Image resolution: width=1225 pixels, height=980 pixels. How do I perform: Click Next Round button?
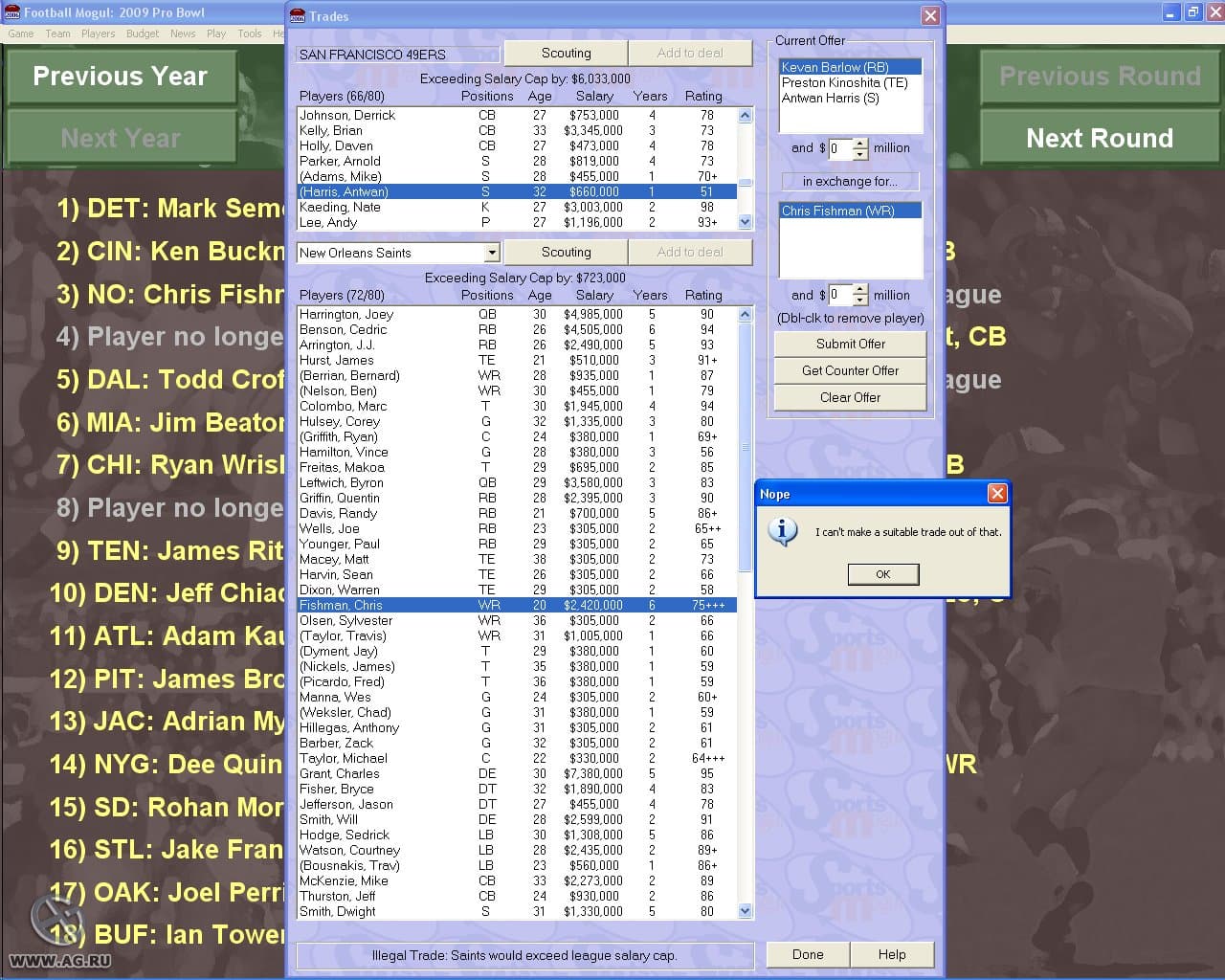coord(1100,138)
